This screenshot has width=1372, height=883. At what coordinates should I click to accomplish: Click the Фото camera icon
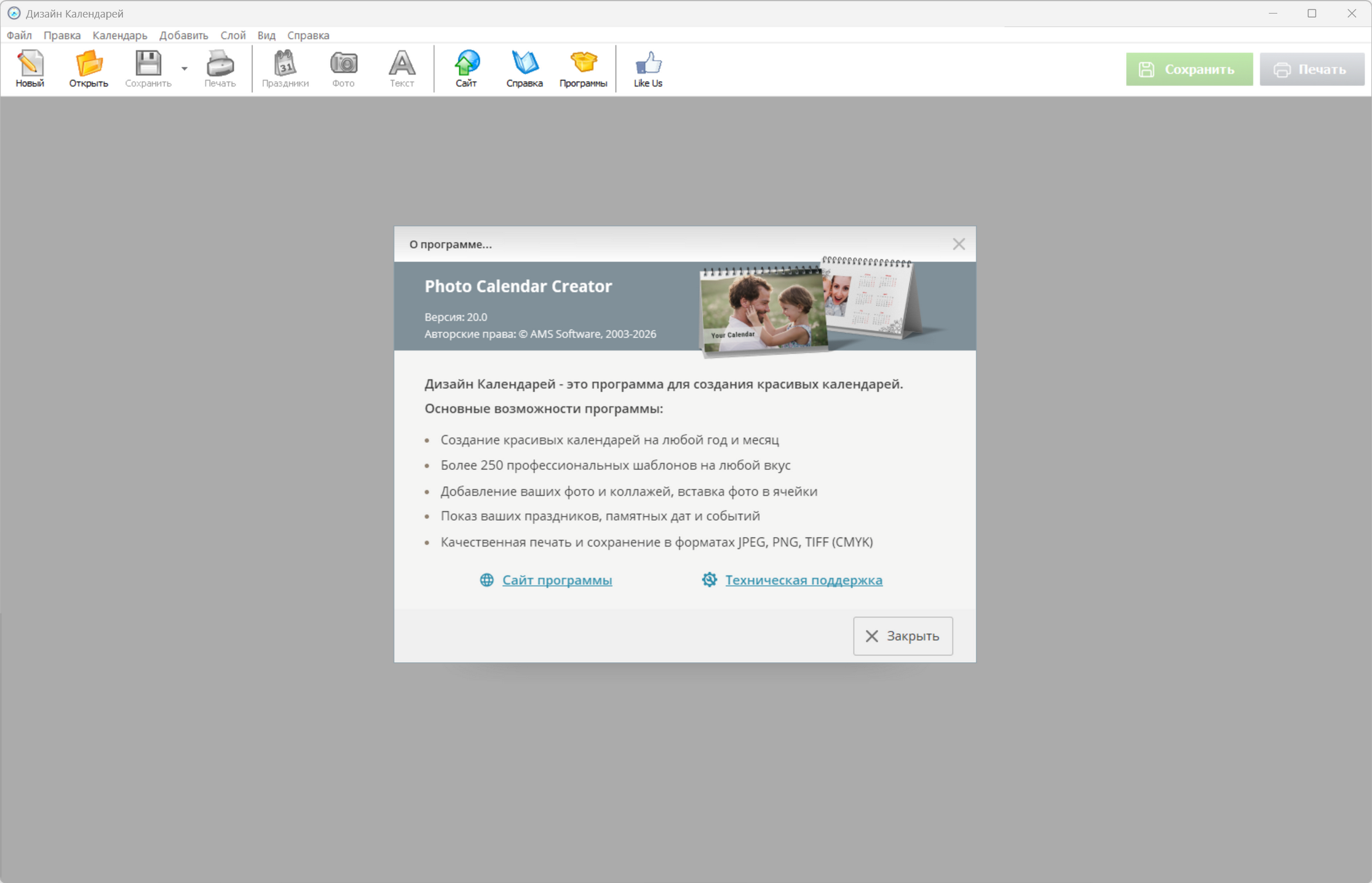[343, 63]
